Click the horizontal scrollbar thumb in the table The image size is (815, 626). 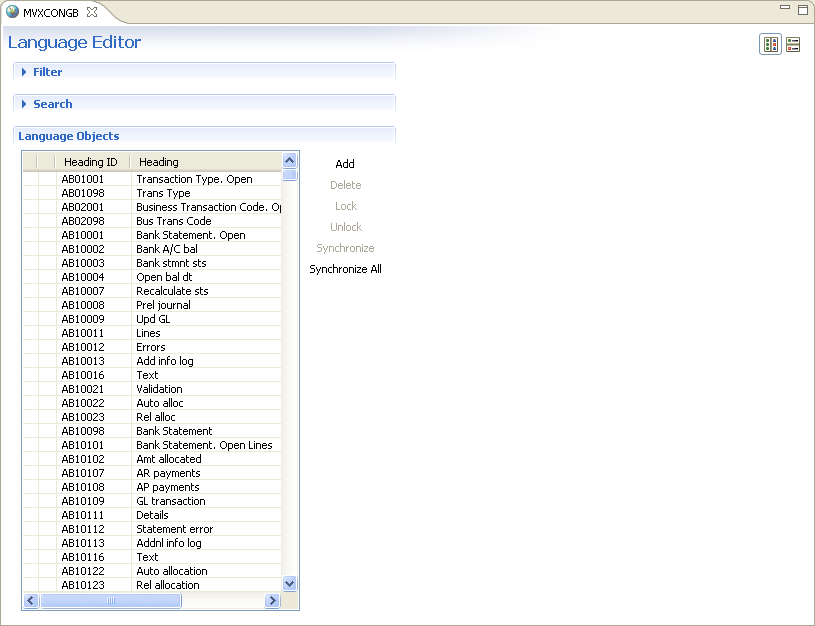110,601
